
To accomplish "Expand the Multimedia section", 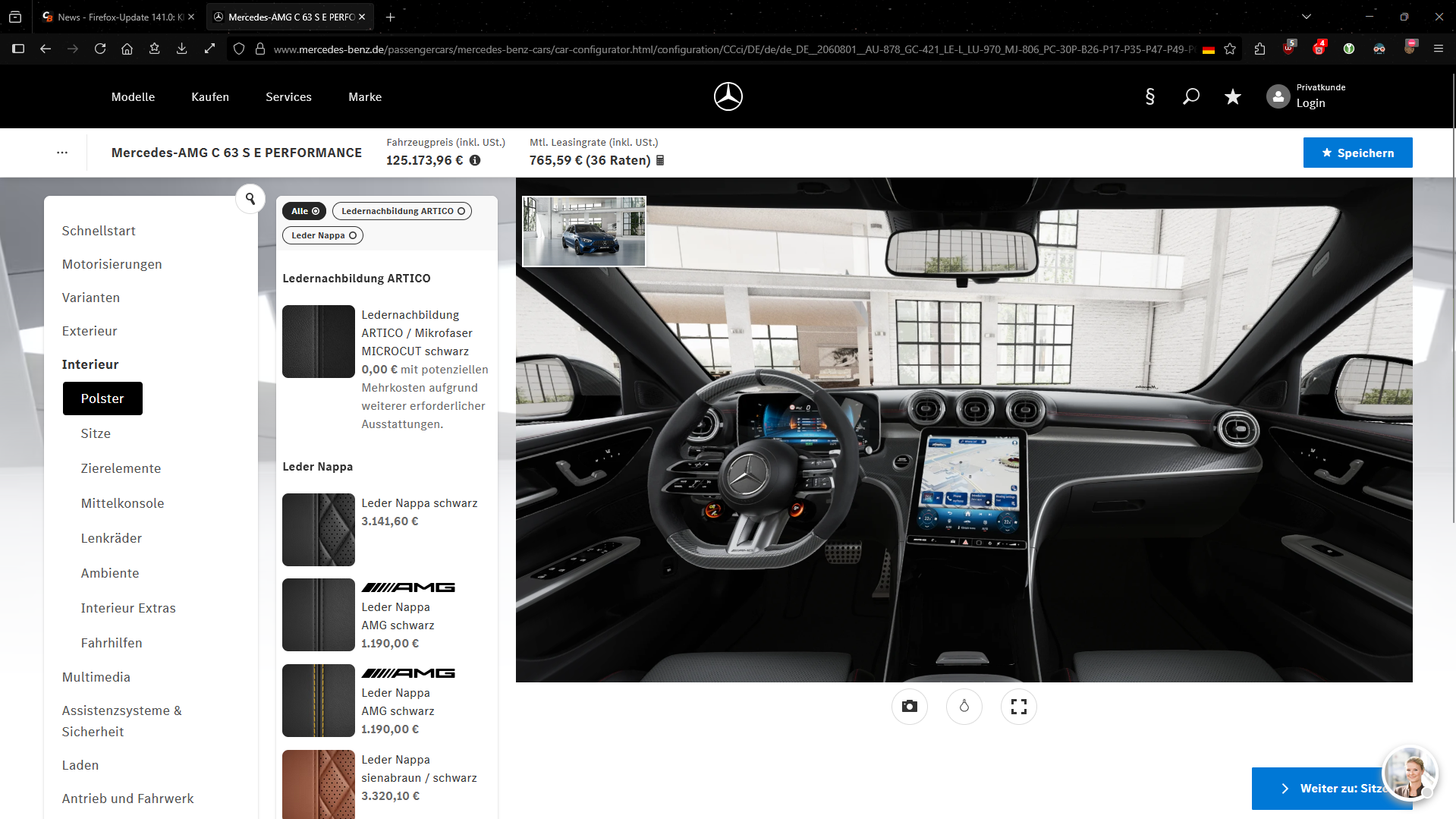I will click(96, 677).
